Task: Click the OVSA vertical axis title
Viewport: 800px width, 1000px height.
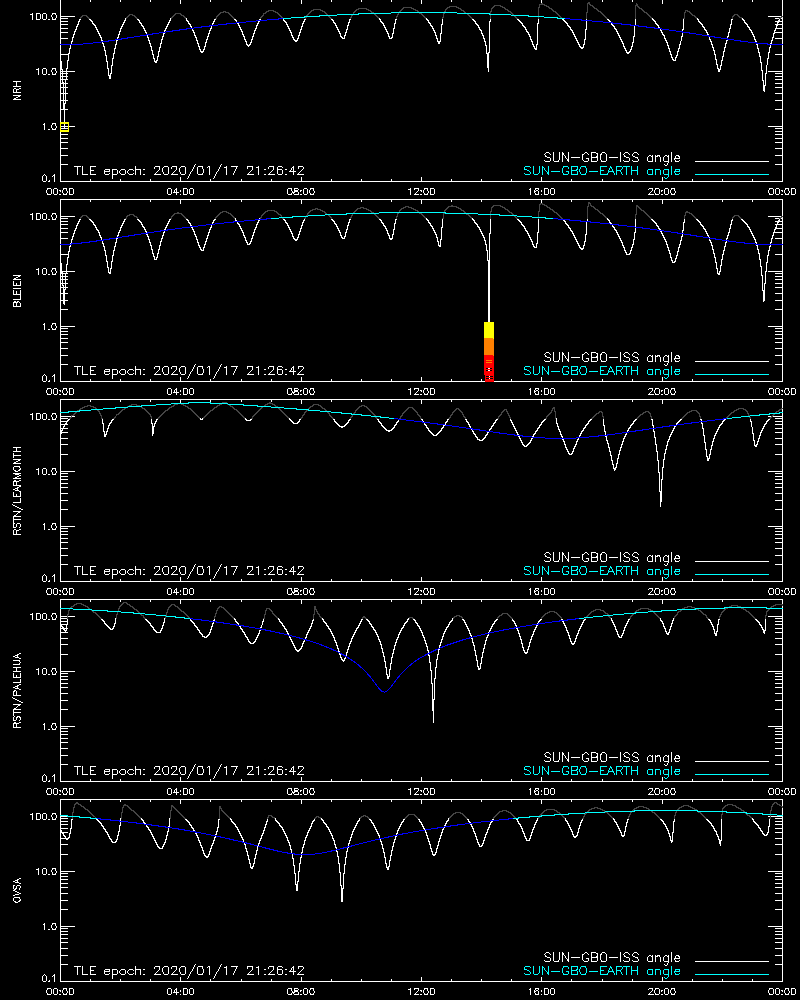Action: pyautogui.click(x=17, y=890)
